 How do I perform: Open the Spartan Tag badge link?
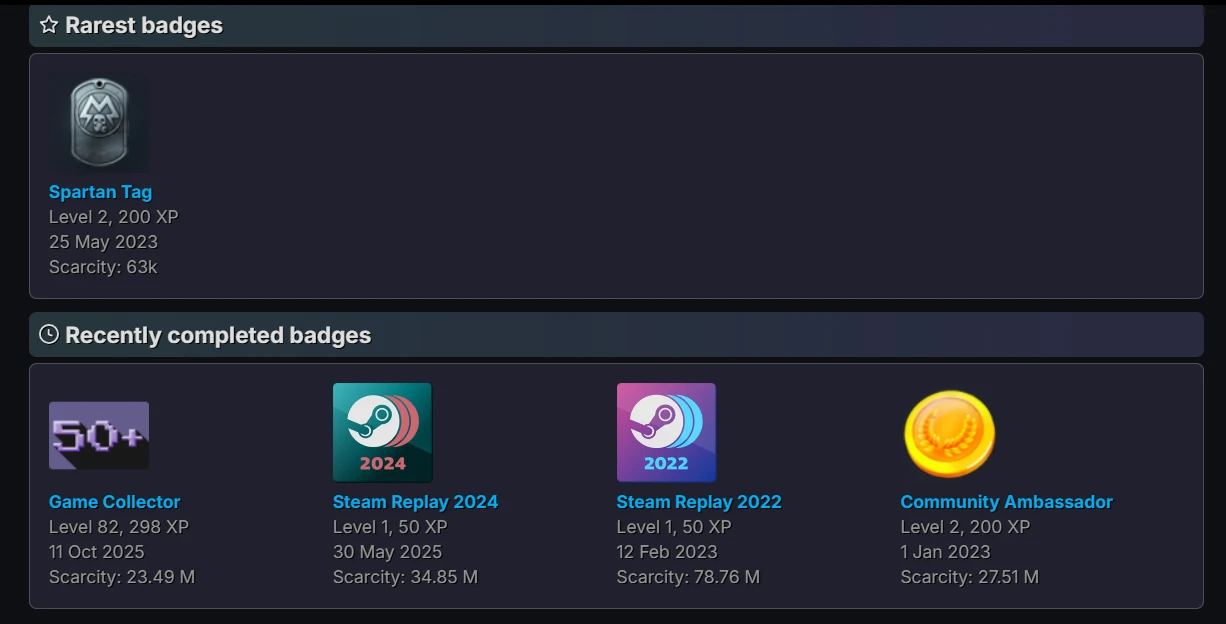(x=100, y=192)
